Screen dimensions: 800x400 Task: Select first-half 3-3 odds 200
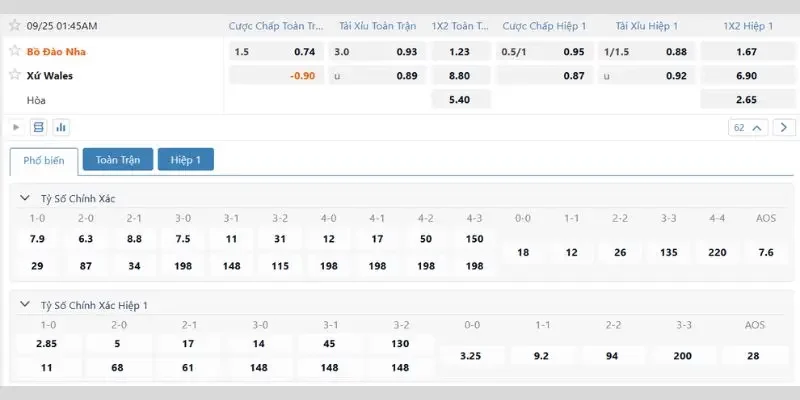683,356
